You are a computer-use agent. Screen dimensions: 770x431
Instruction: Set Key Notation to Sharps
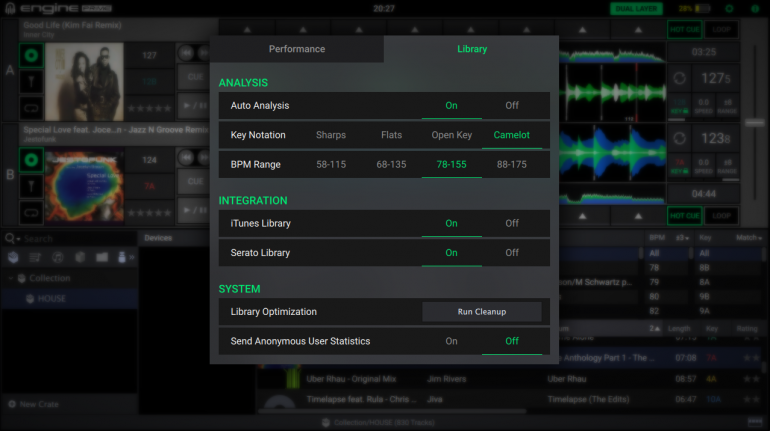click(x=330, y=135)
